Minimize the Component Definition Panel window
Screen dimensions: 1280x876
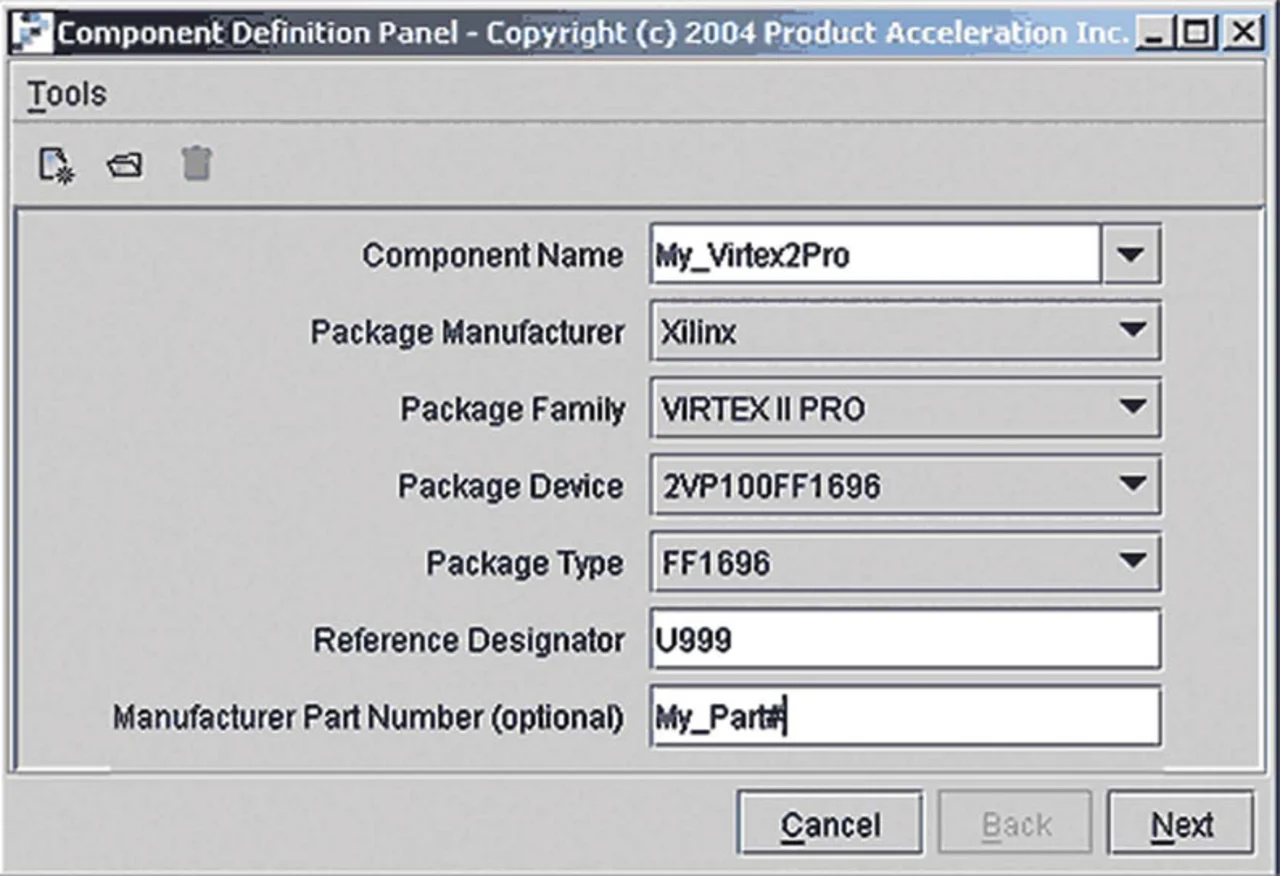tap(1154, 33)
